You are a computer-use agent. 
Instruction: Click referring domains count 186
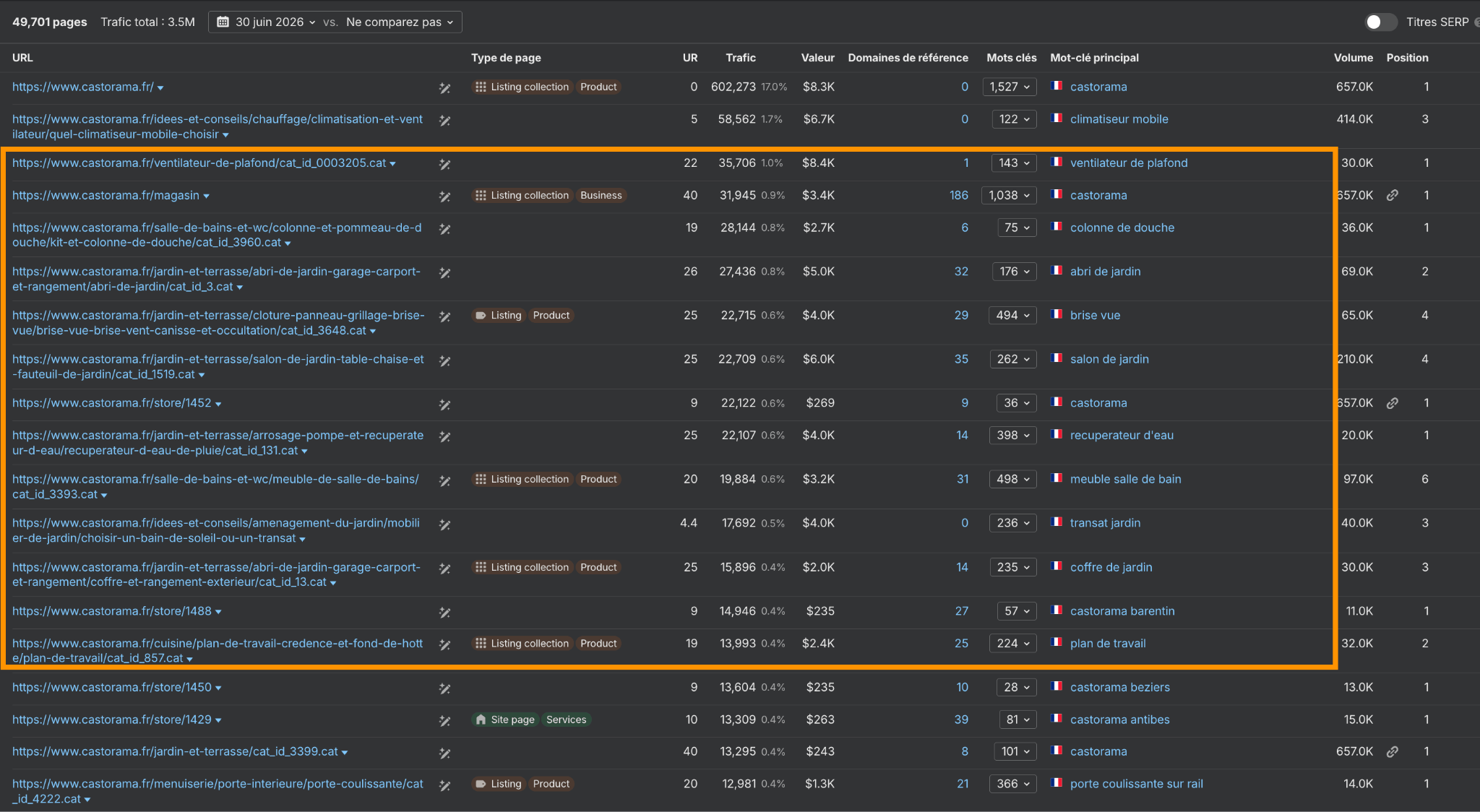click(x=959, y=195)
